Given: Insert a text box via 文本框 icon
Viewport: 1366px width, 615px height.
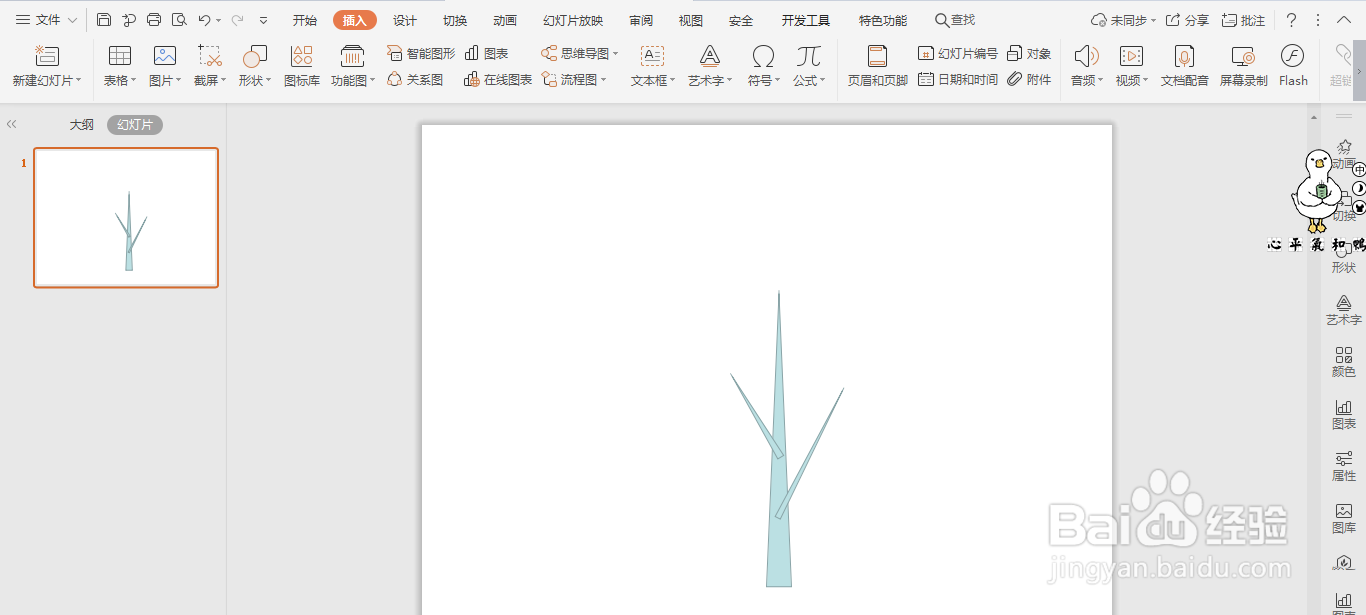Looking at the screenshot, I should [652, 56].
